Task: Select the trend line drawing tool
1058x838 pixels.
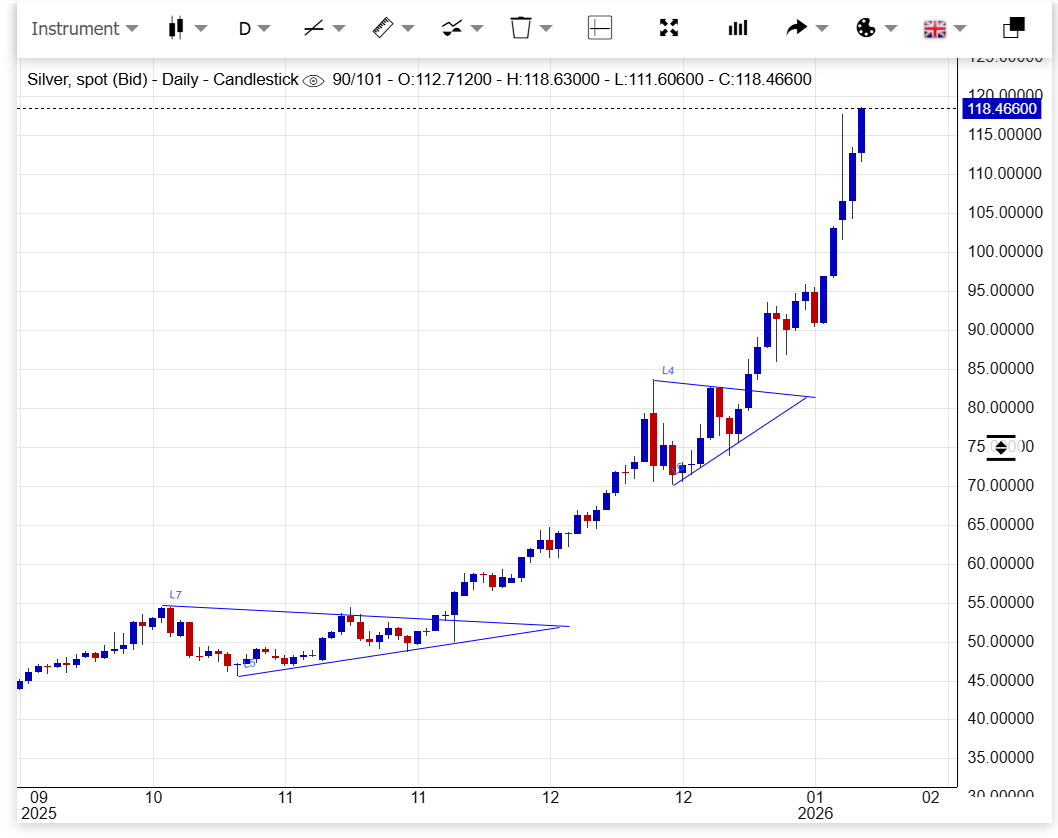Action: click(x=313, y=28)
